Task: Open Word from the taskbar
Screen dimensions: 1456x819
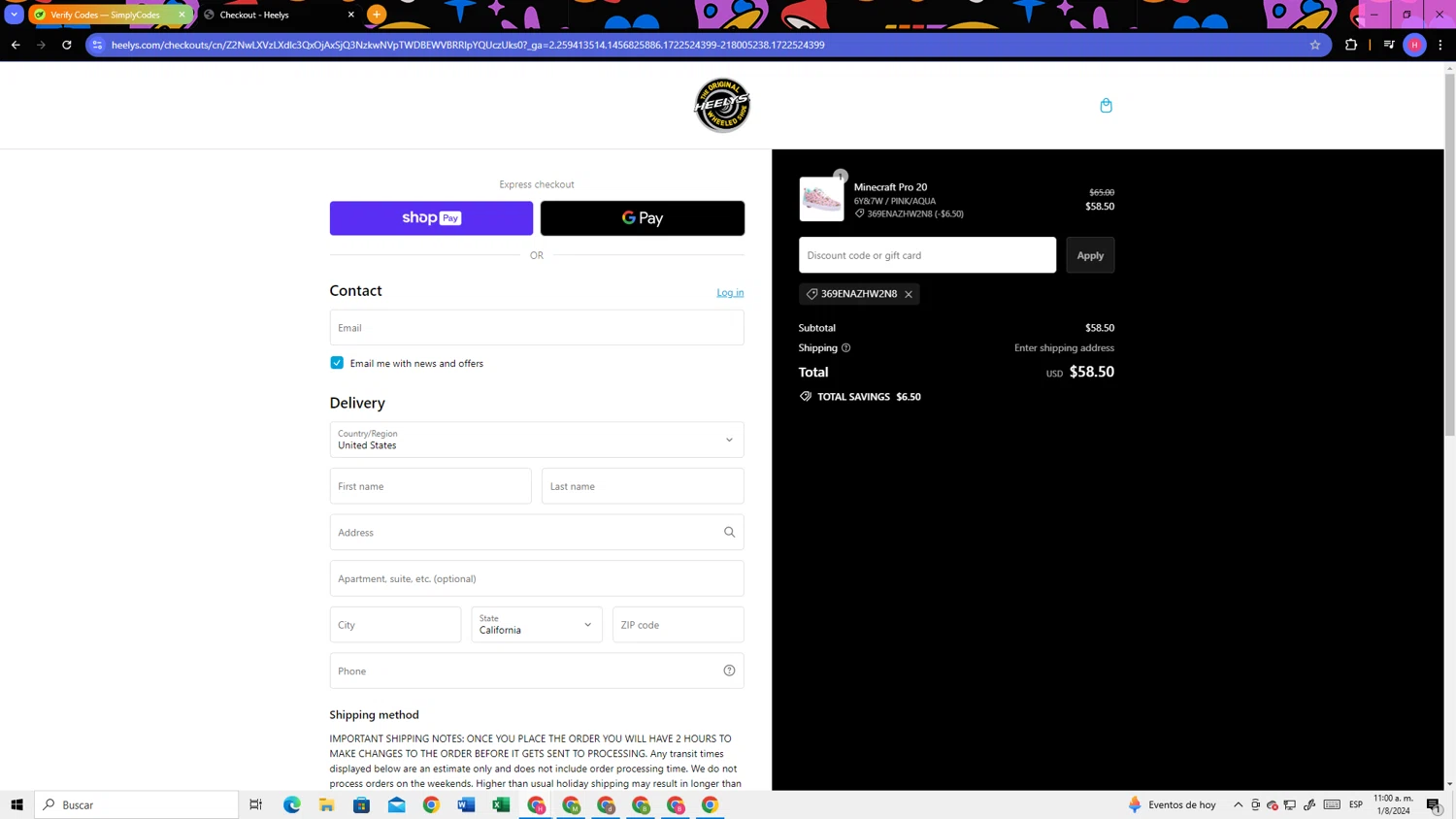Action: (x=467, y=804)
